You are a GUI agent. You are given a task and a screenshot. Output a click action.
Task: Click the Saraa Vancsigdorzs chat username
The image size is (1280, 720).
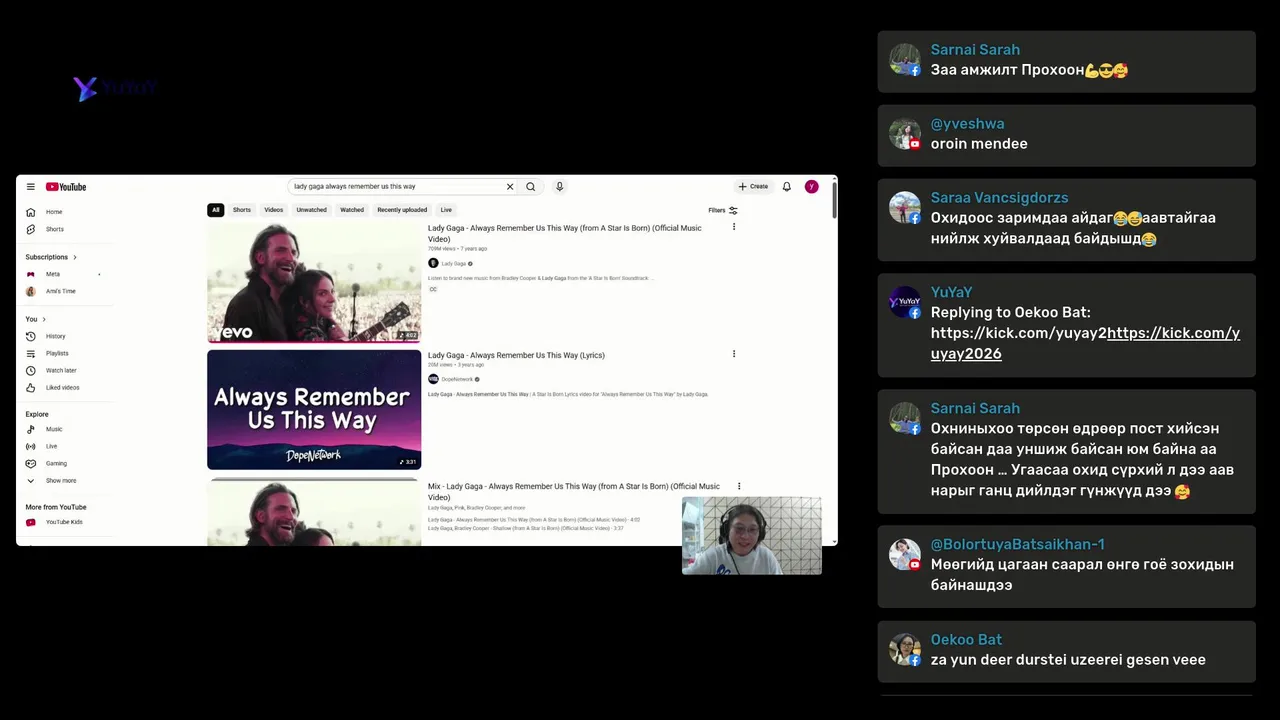[999, 198]
